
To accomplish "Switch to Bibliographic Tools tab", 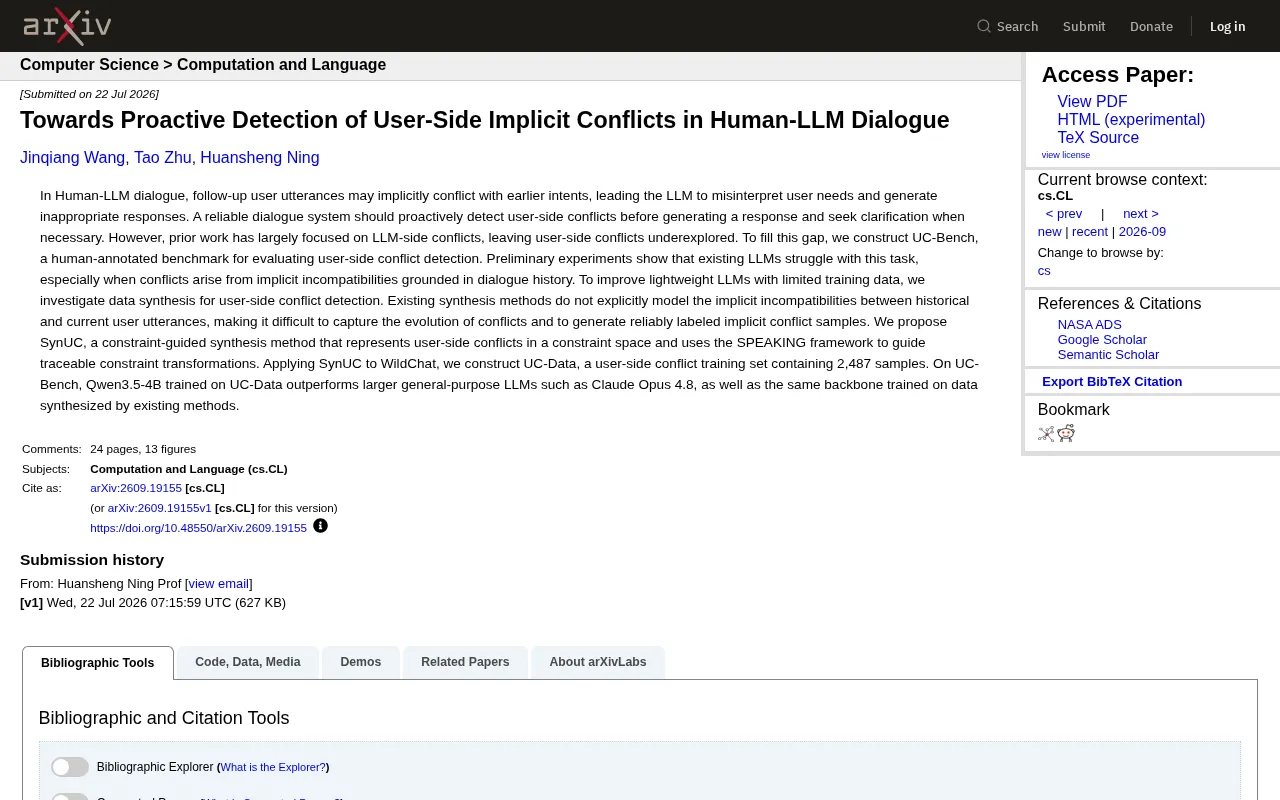I will click(98, 663).
